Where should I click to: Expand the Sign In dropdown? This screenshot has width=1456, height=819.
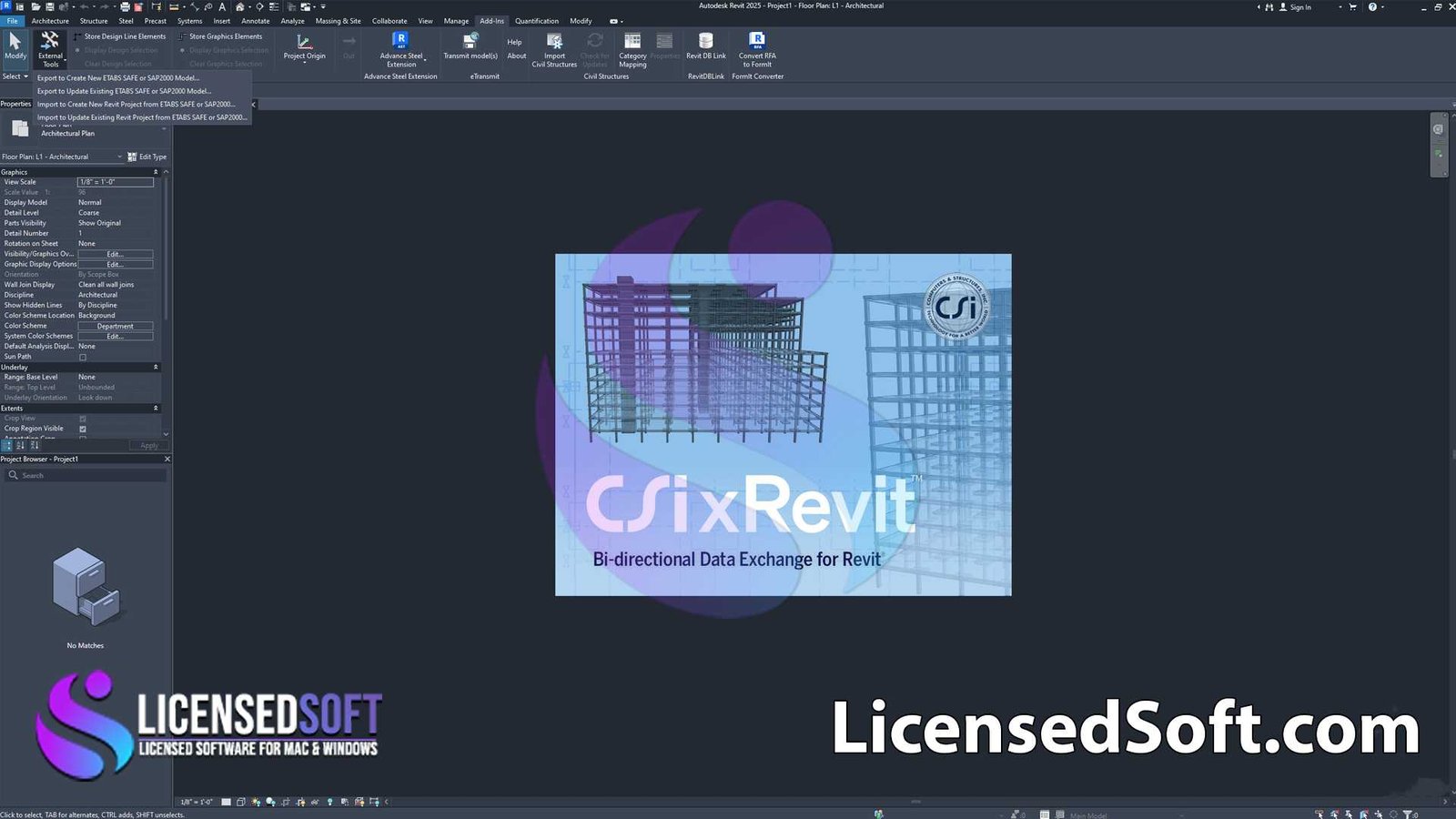[x=1340, y=6]
